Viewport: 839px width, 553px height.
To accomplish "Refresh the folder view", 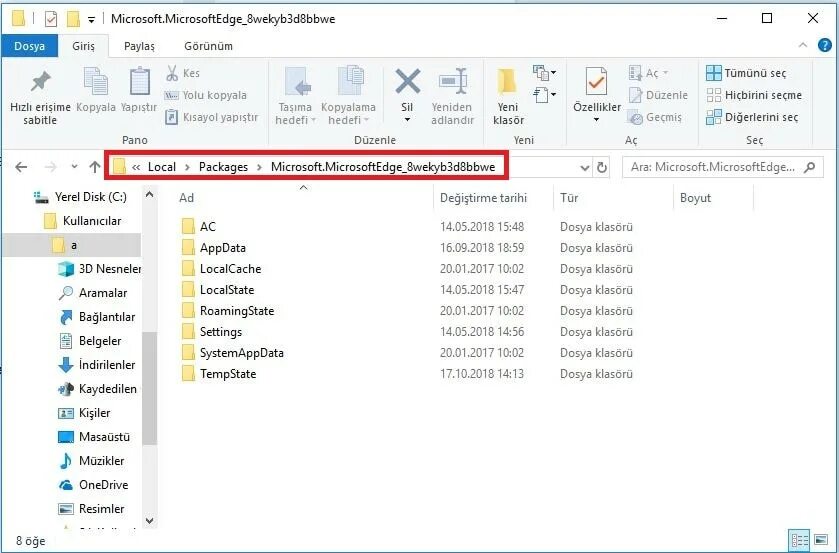I will (x=601, y=168).
